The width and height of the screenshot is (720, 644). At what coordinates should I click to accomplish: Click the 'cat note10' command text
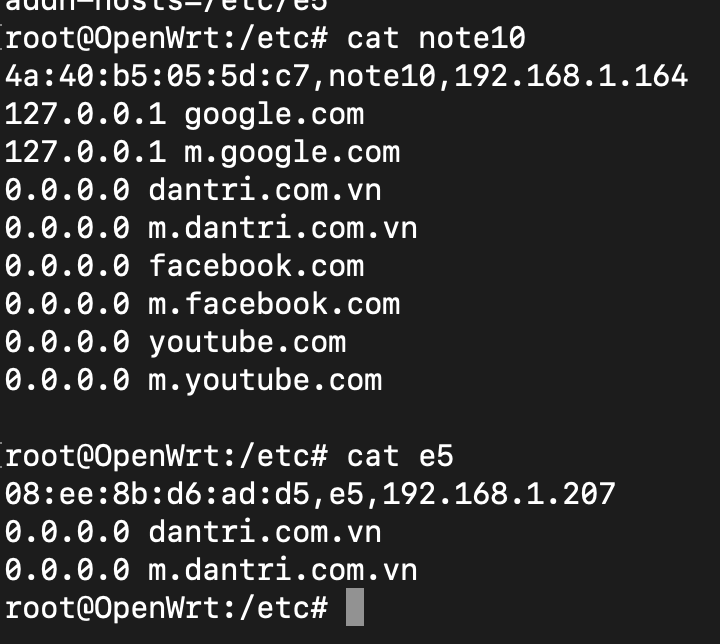pyautogui.click(x=435, y=39)
